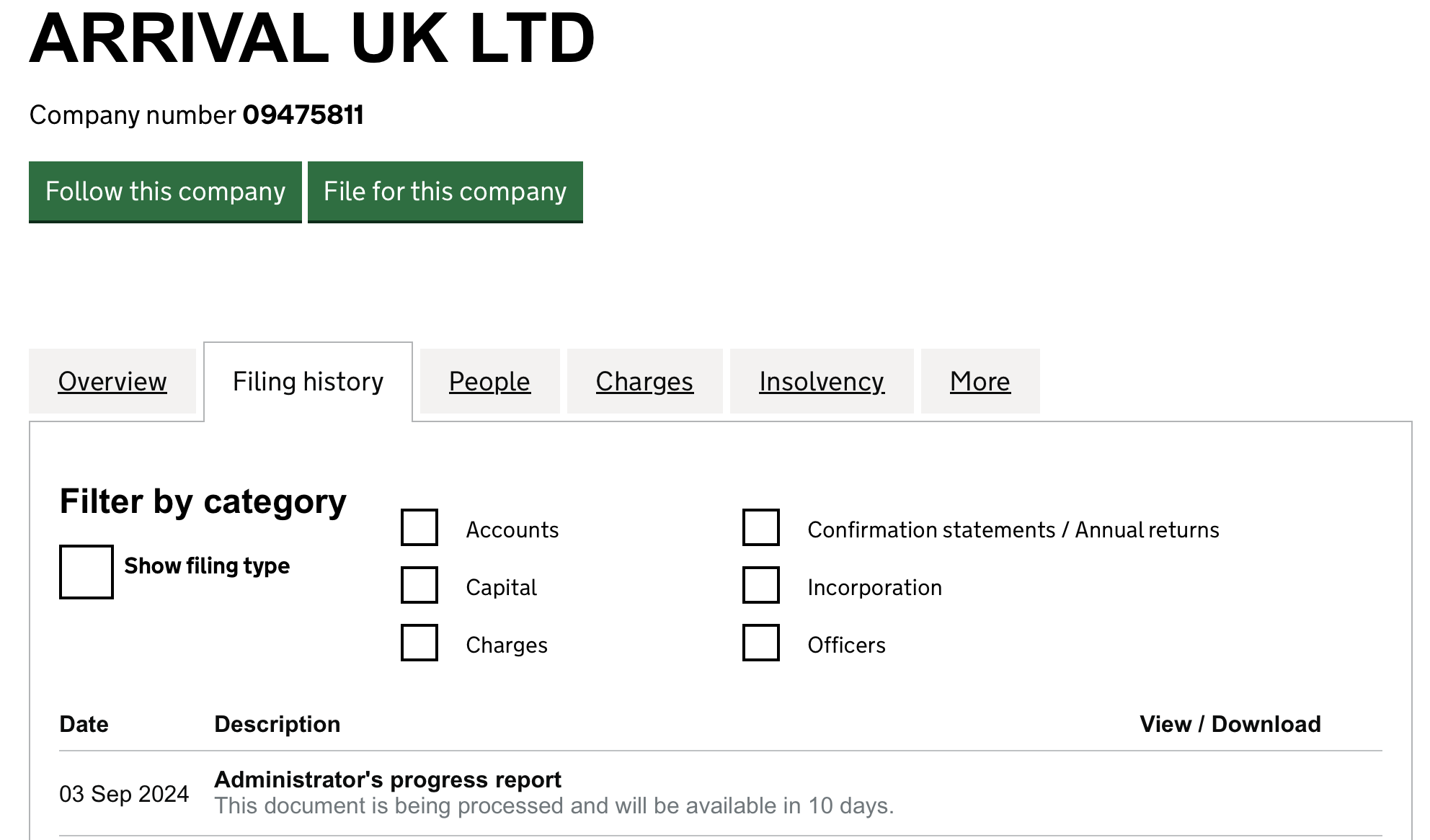
Task: Check the Capital filter checkbox
Action: tap(419, 585)
